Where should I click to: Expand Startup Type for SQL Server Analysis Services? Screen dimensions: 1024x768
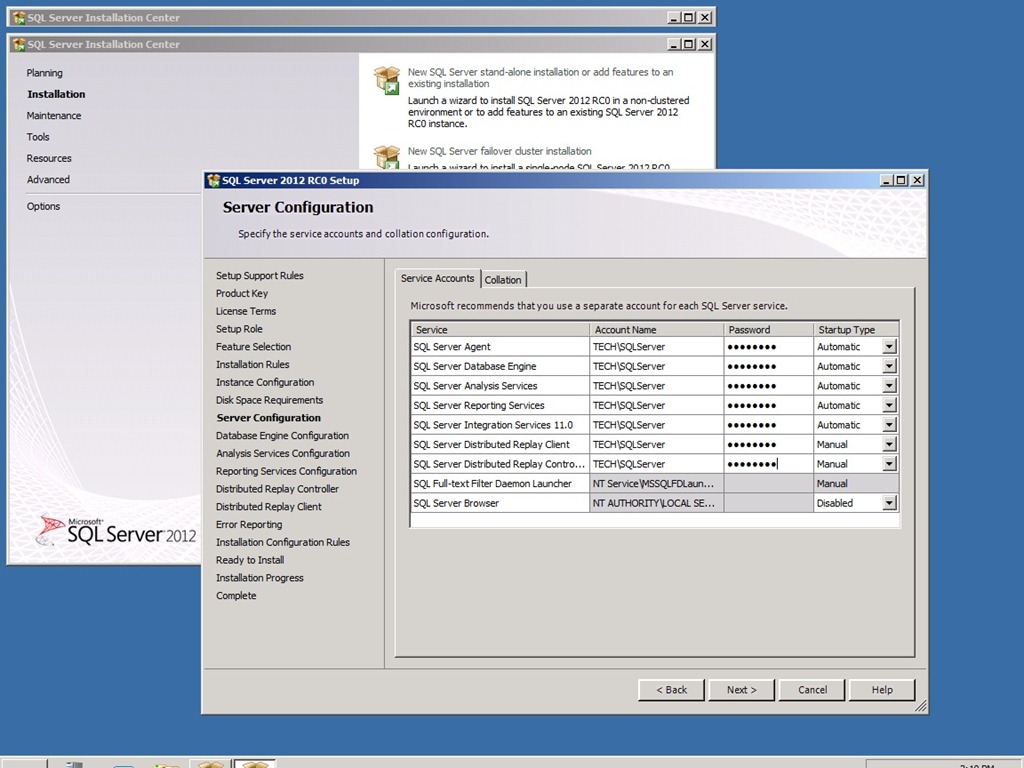[x=889, y=386]
